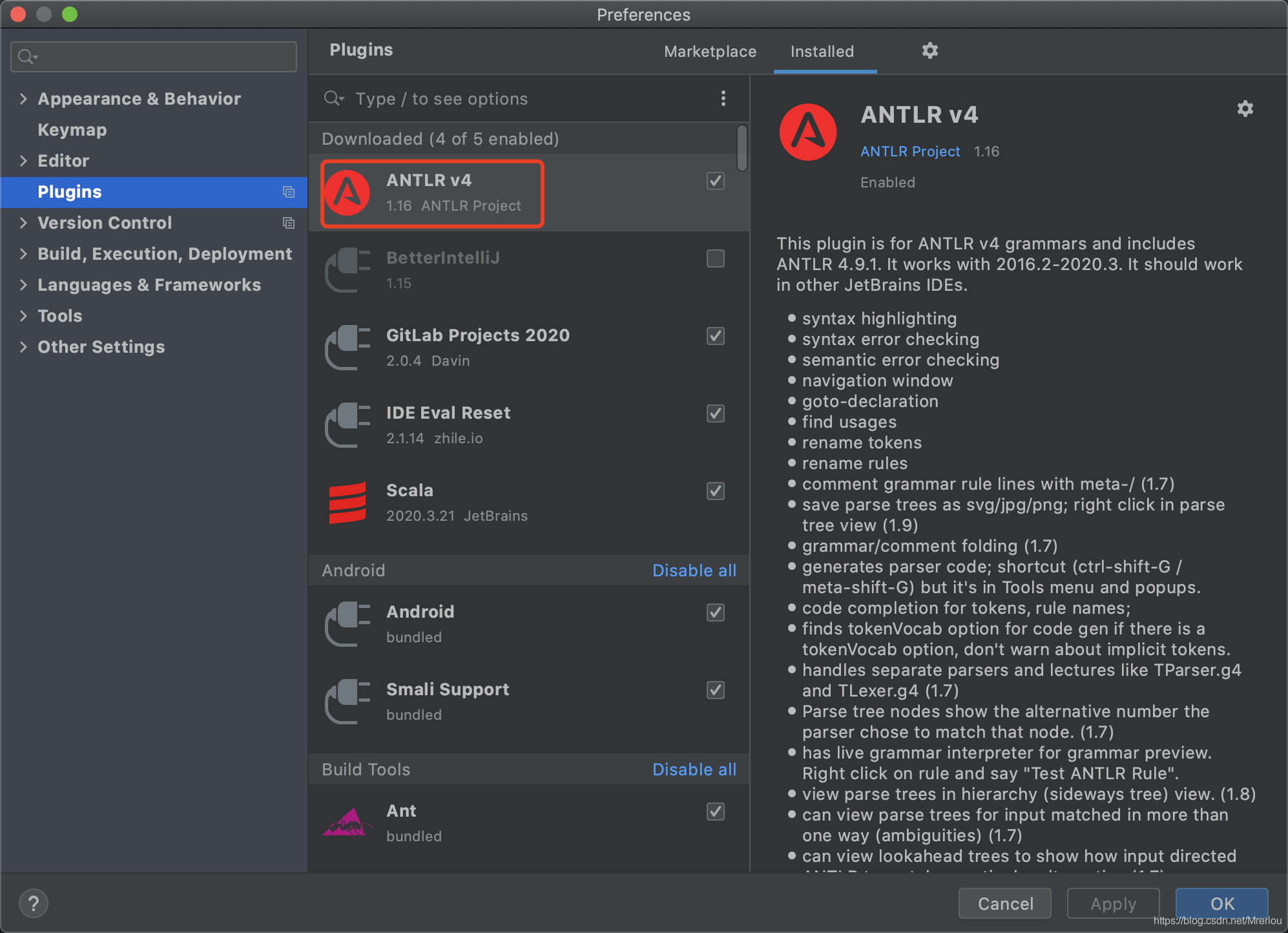Viewport: 1288px width, 933px height.
Task: Open the ANTLR Project vendor link
Action: click(x=909, y=151)
